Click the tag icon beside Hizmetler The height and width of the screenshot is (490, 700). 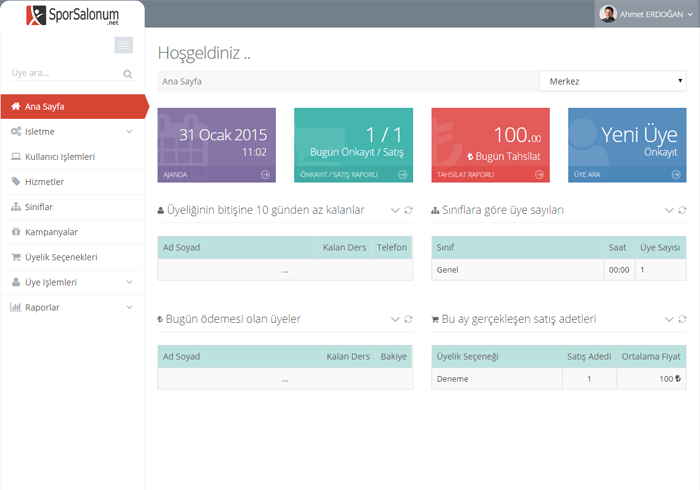pos(16,181)
